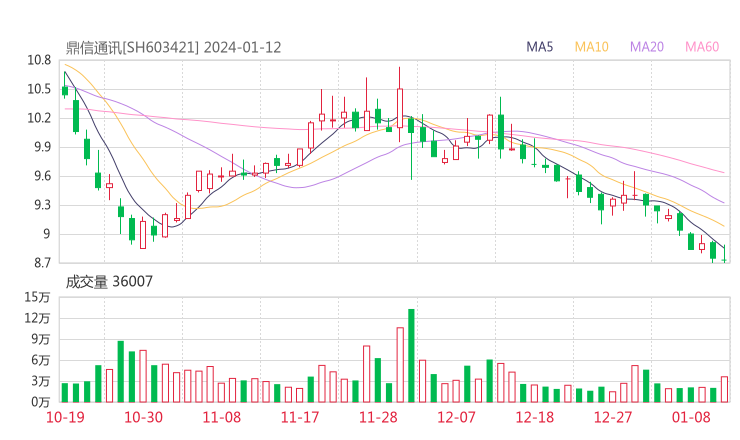
Task: Click the chart title 鼎信通讯[SH603421] 2024-01-12
Action: [x=173, y=48]
